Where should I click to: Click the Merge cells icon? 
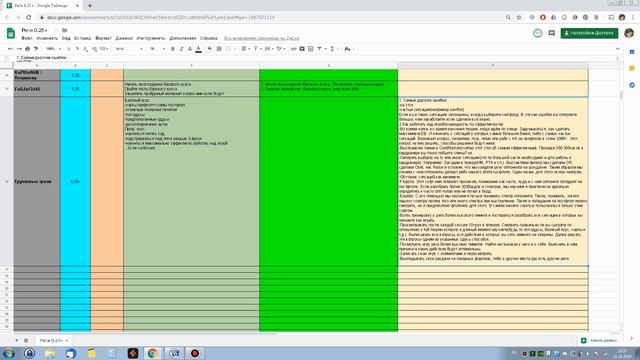228,49
